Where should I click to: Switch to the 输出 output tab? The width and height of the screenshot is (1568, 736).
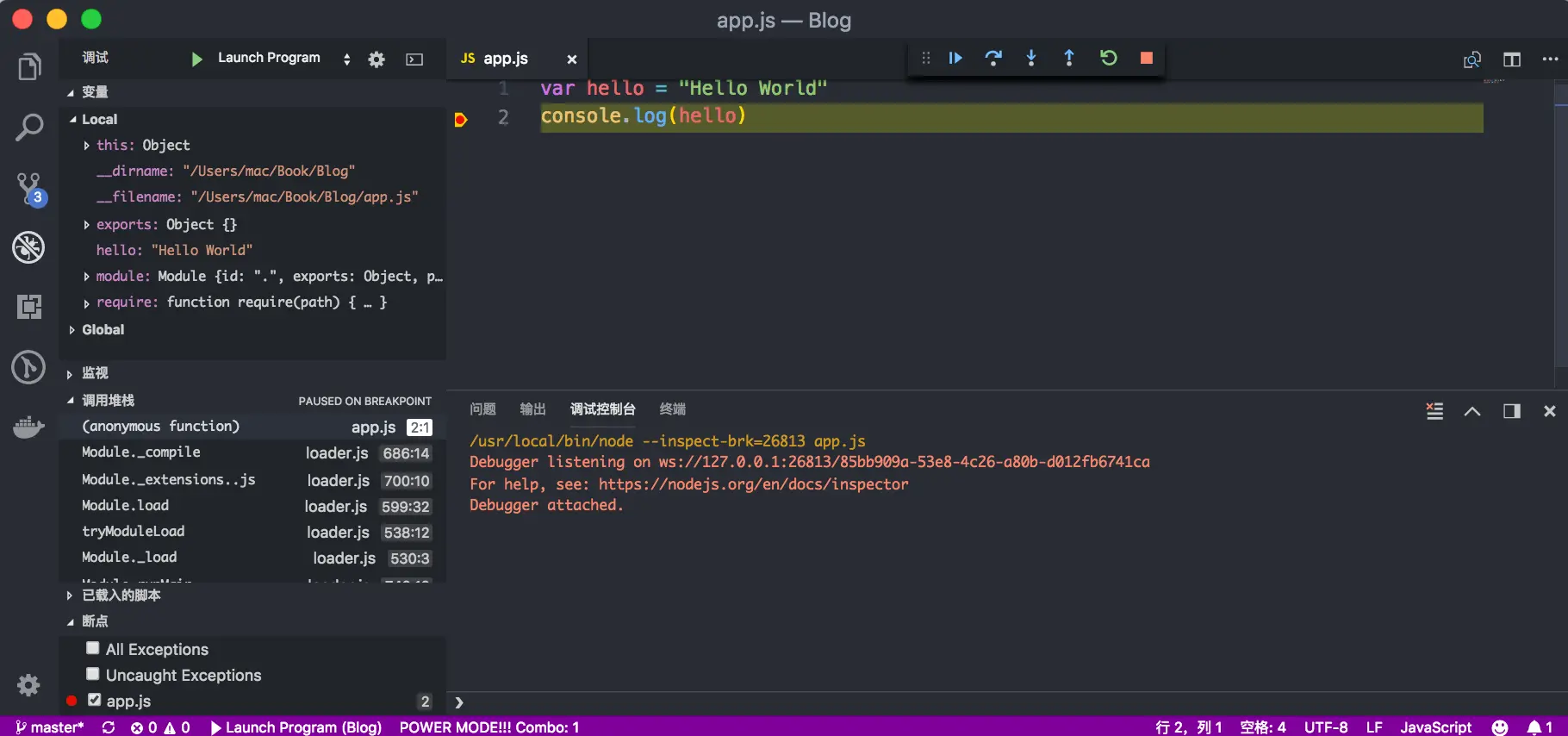tap(532, 409)
